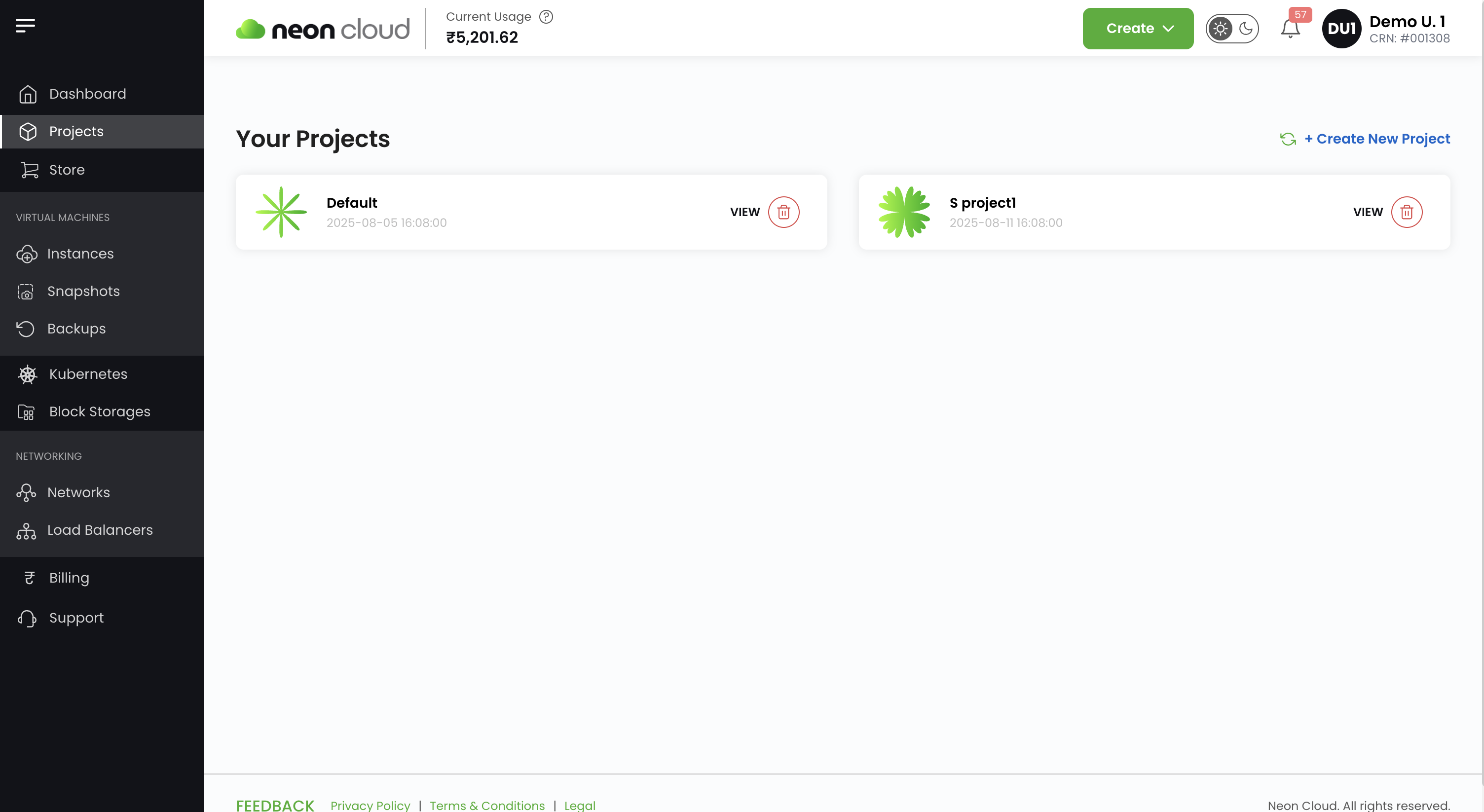
Task: Click Create New Project link
Action: [1377, 139]
